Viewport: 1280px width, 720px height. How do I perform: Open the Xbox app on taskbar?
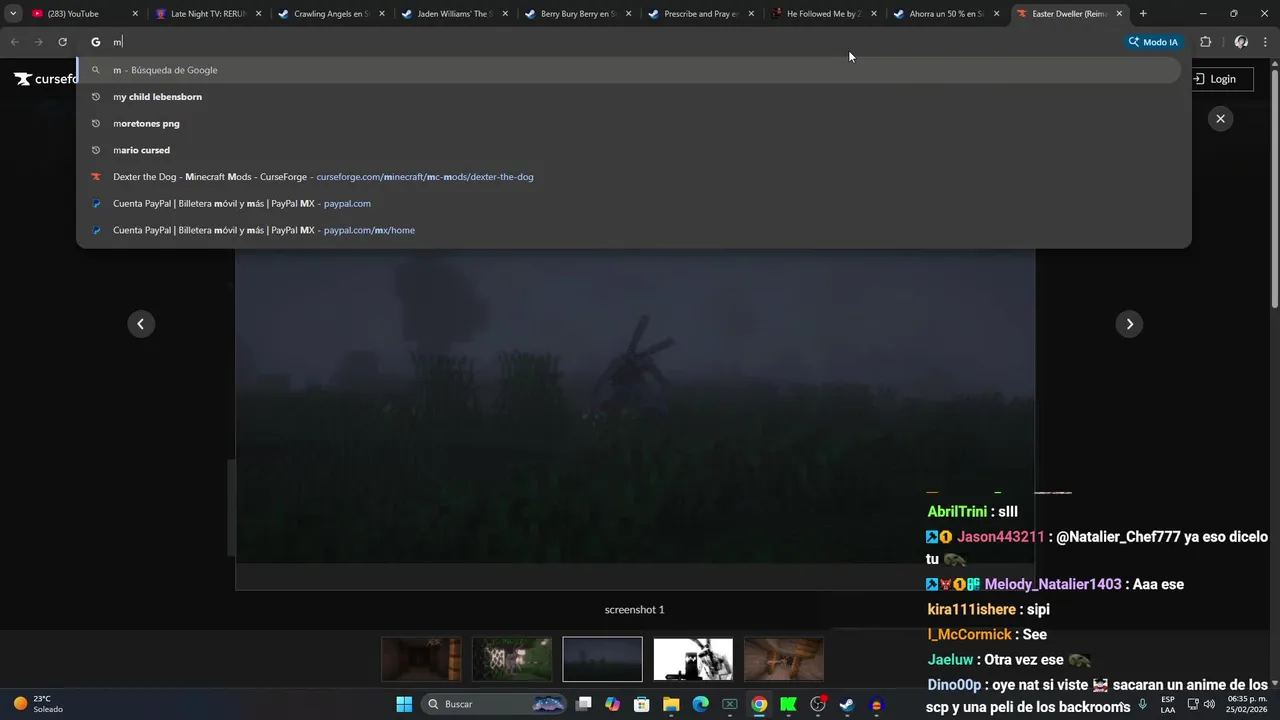click(730, 704)
